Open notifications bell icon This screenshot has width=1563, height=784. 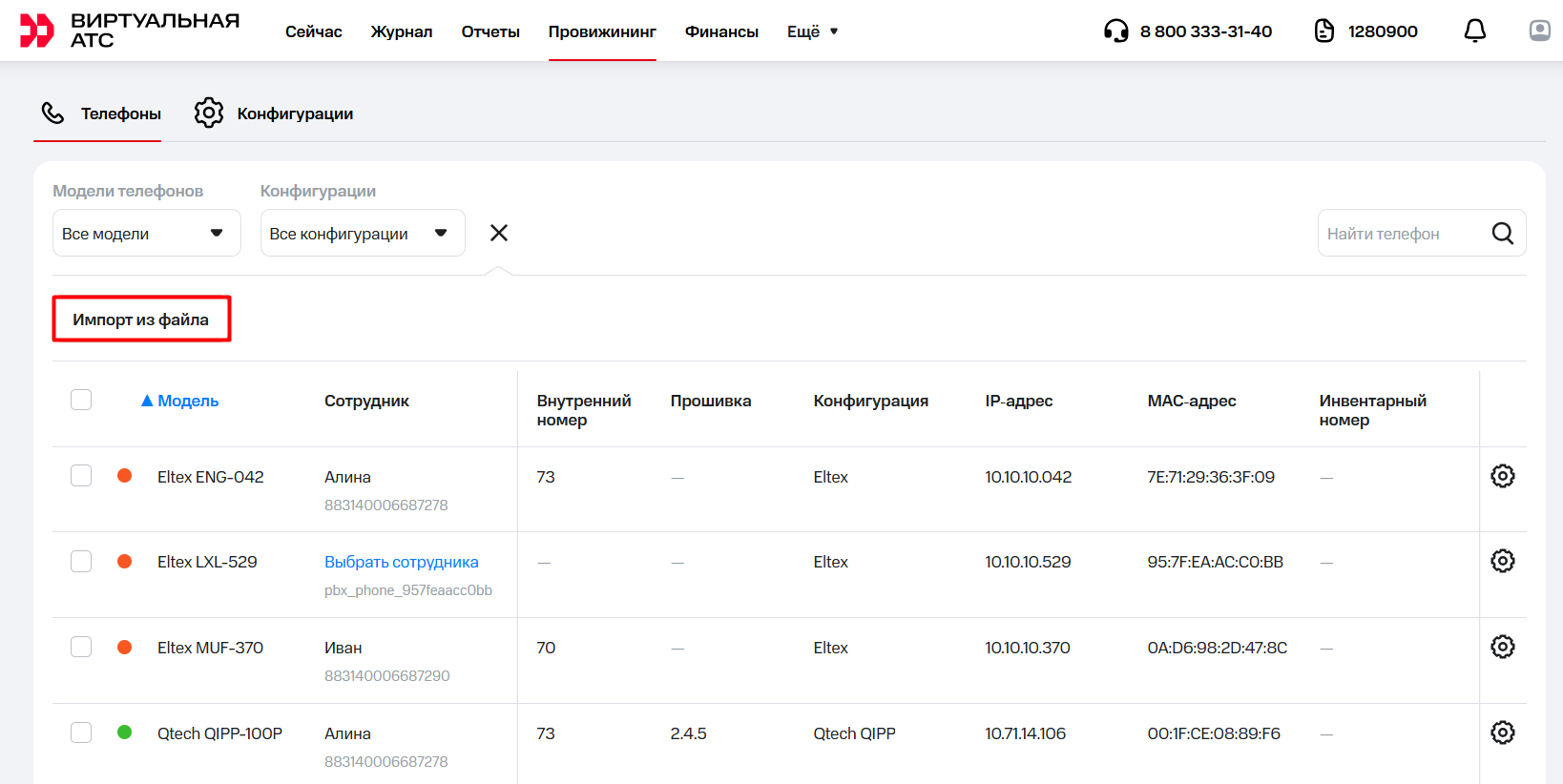click(1474, 31)
